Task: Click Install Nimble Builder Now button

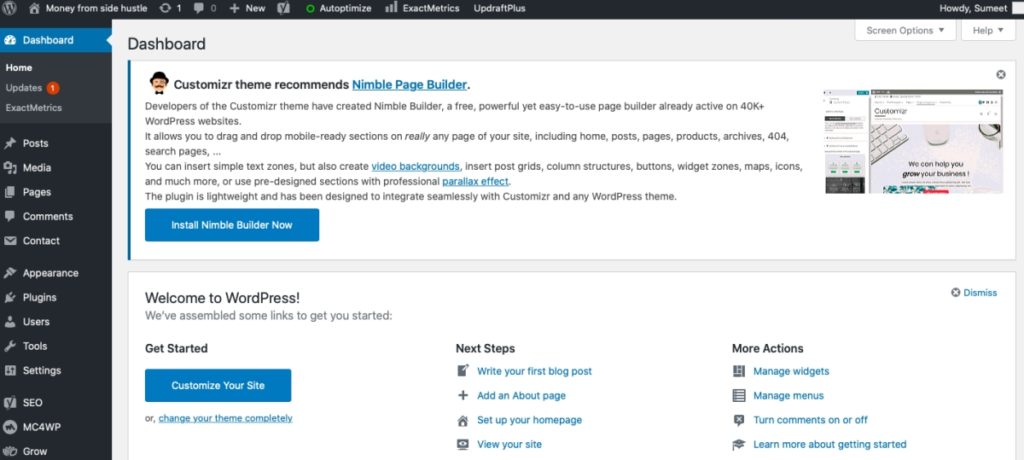Action: coord(232,225)
